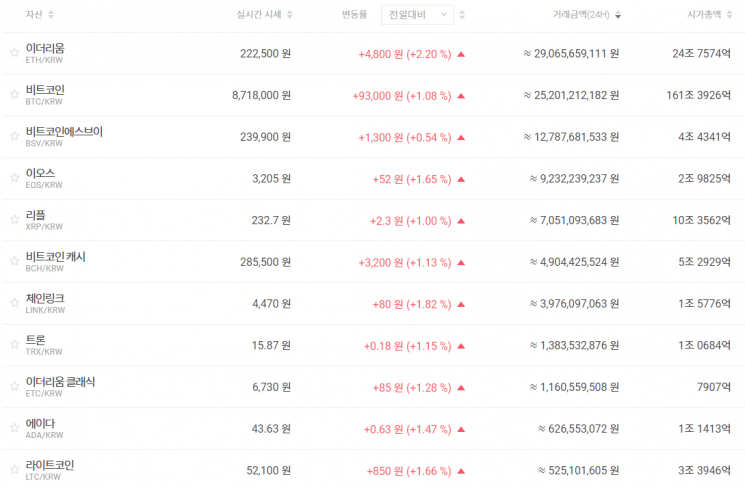
Task: Open the 전일대비 dropdown
Action: point(417,15)
